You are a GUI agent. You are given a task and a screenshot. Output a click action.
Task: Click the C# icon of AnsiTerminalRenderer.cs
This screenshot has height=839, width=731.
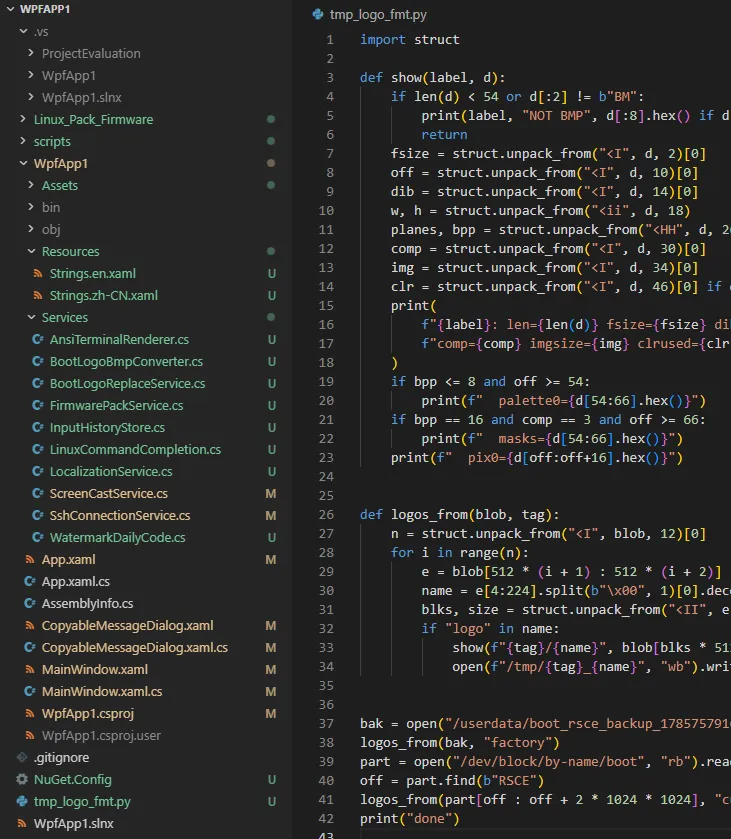point(37,339)
